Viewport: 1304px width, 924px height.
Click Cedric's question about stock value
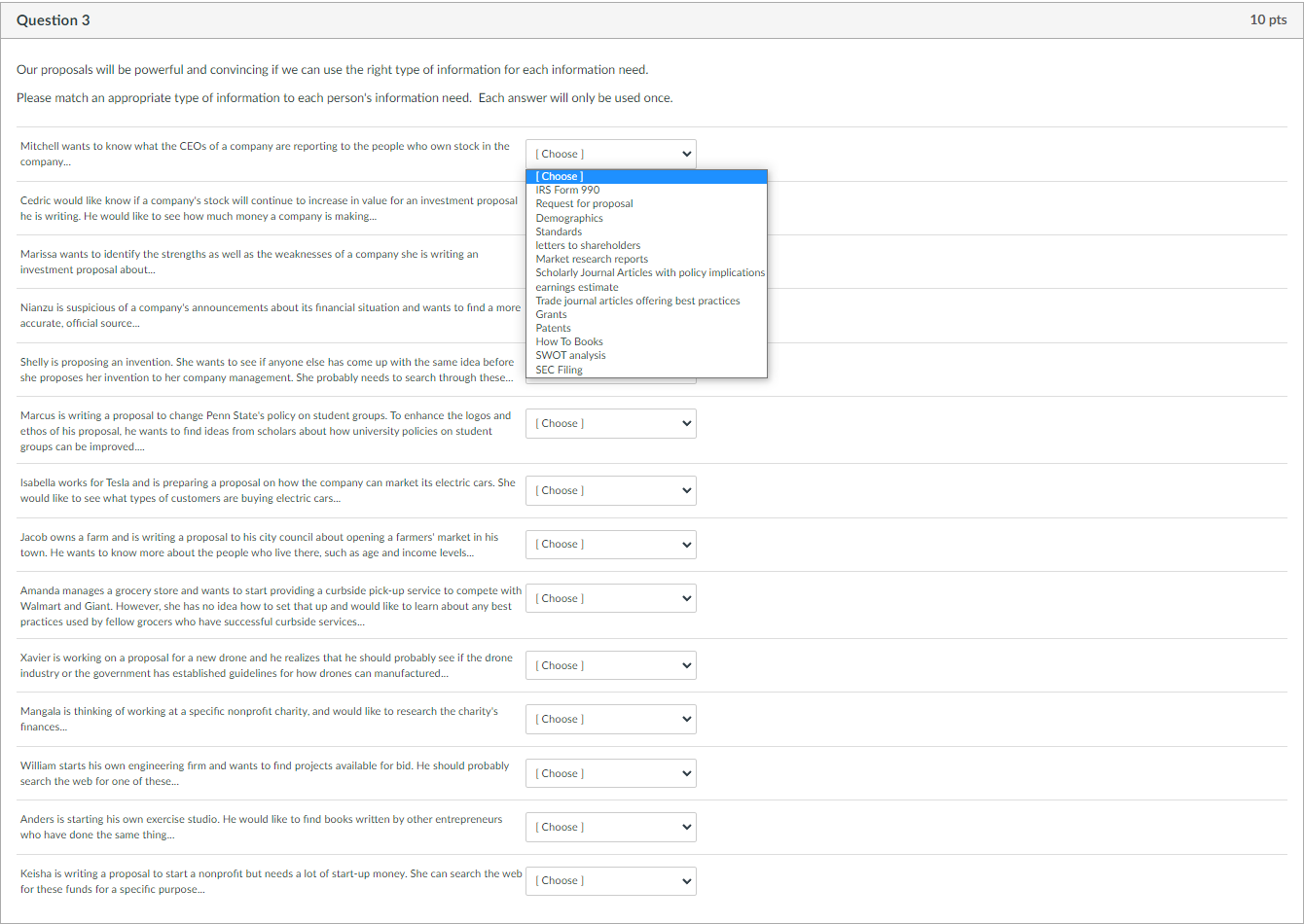pyautogui.click(x=269, y=208)
